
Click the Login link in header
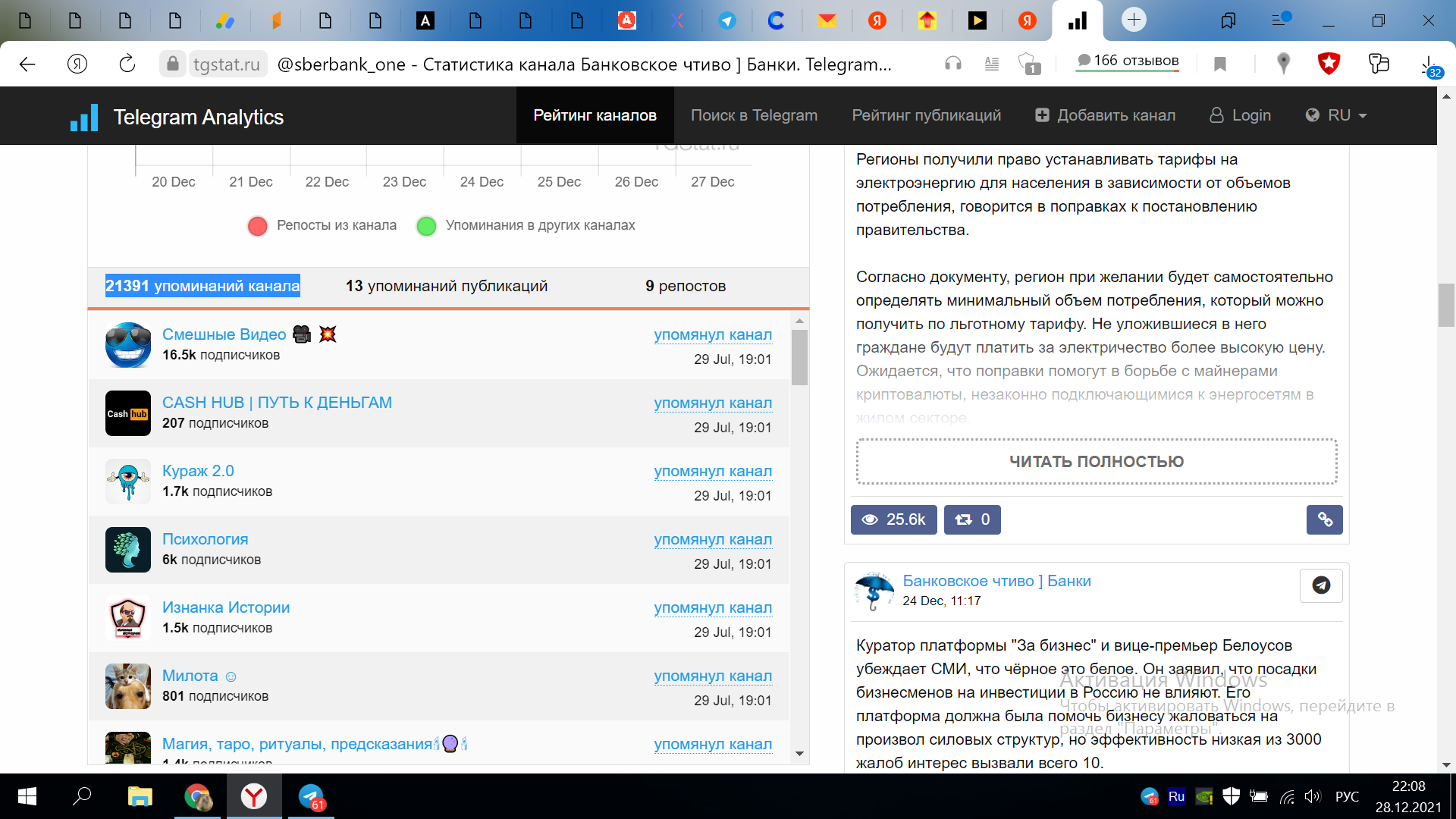click(1241, 115)
